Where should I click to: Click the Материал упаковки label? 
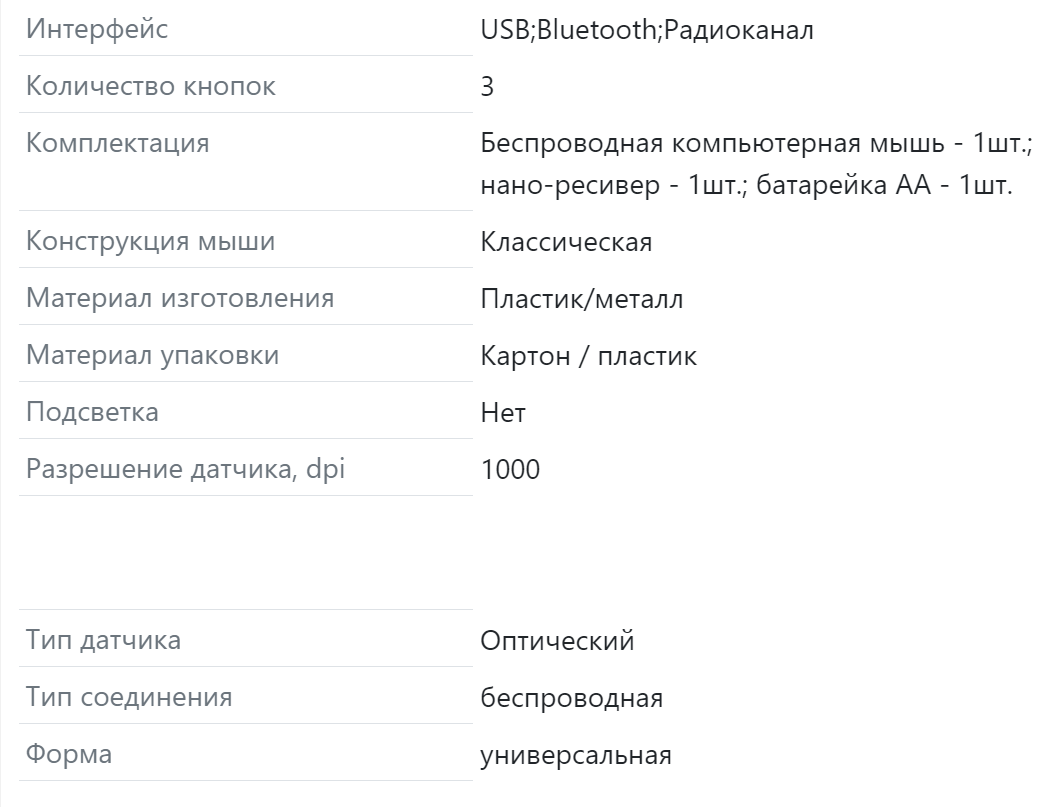click(x=152, y=355)
